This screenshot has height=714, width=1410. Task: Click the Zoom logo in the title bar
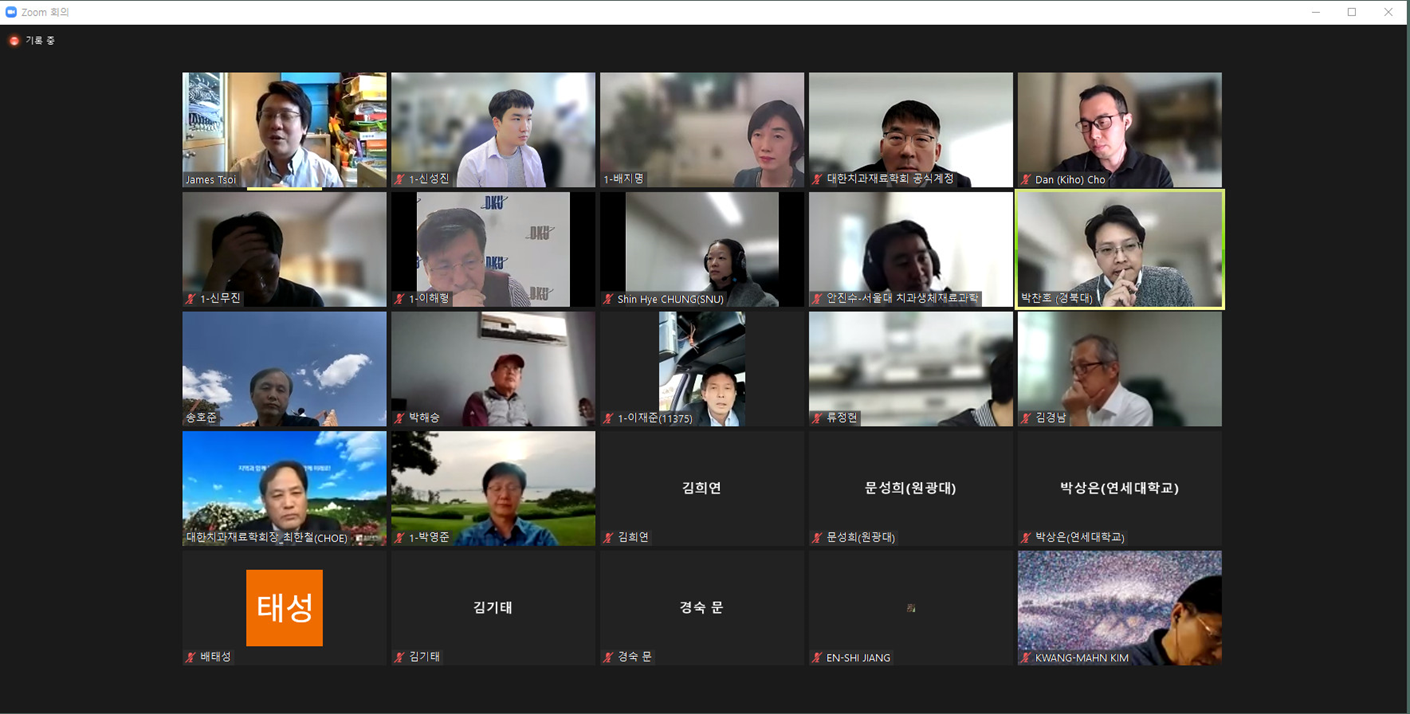pos(11,12)
